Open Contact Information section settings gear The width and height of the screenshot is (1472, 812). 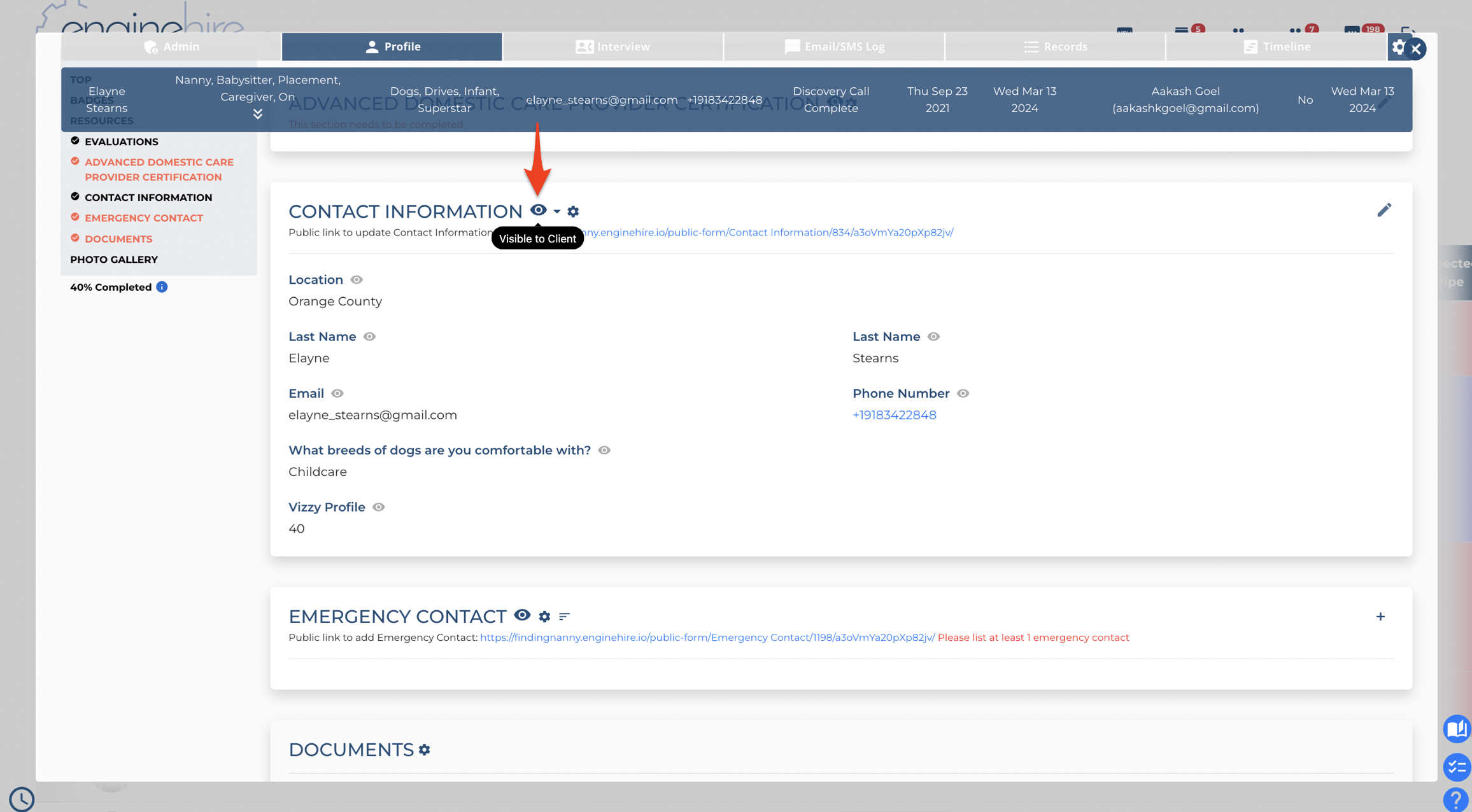point(573,211)
